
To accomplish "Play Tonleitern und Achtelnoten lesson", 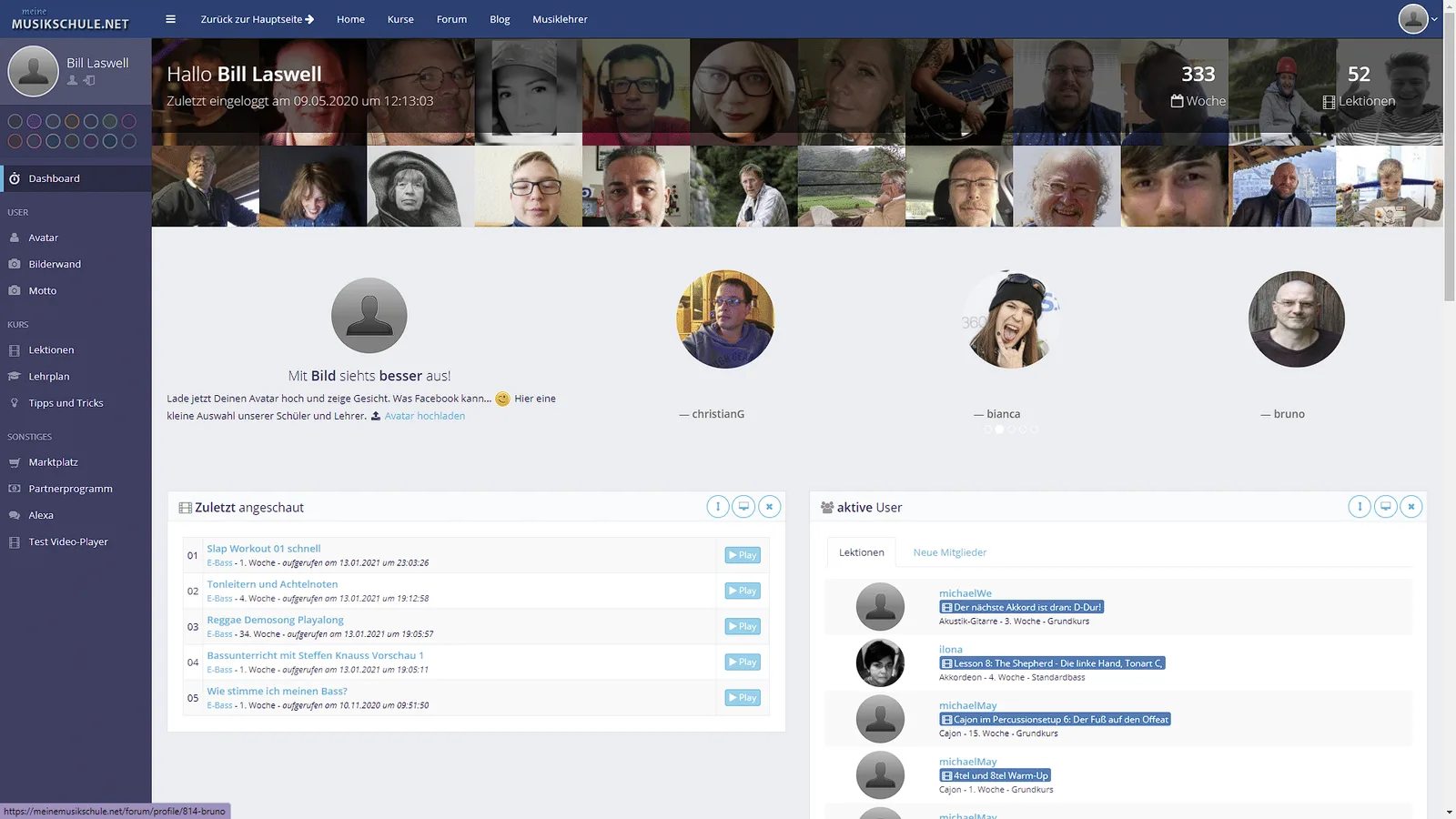I will tap(743, 591).
